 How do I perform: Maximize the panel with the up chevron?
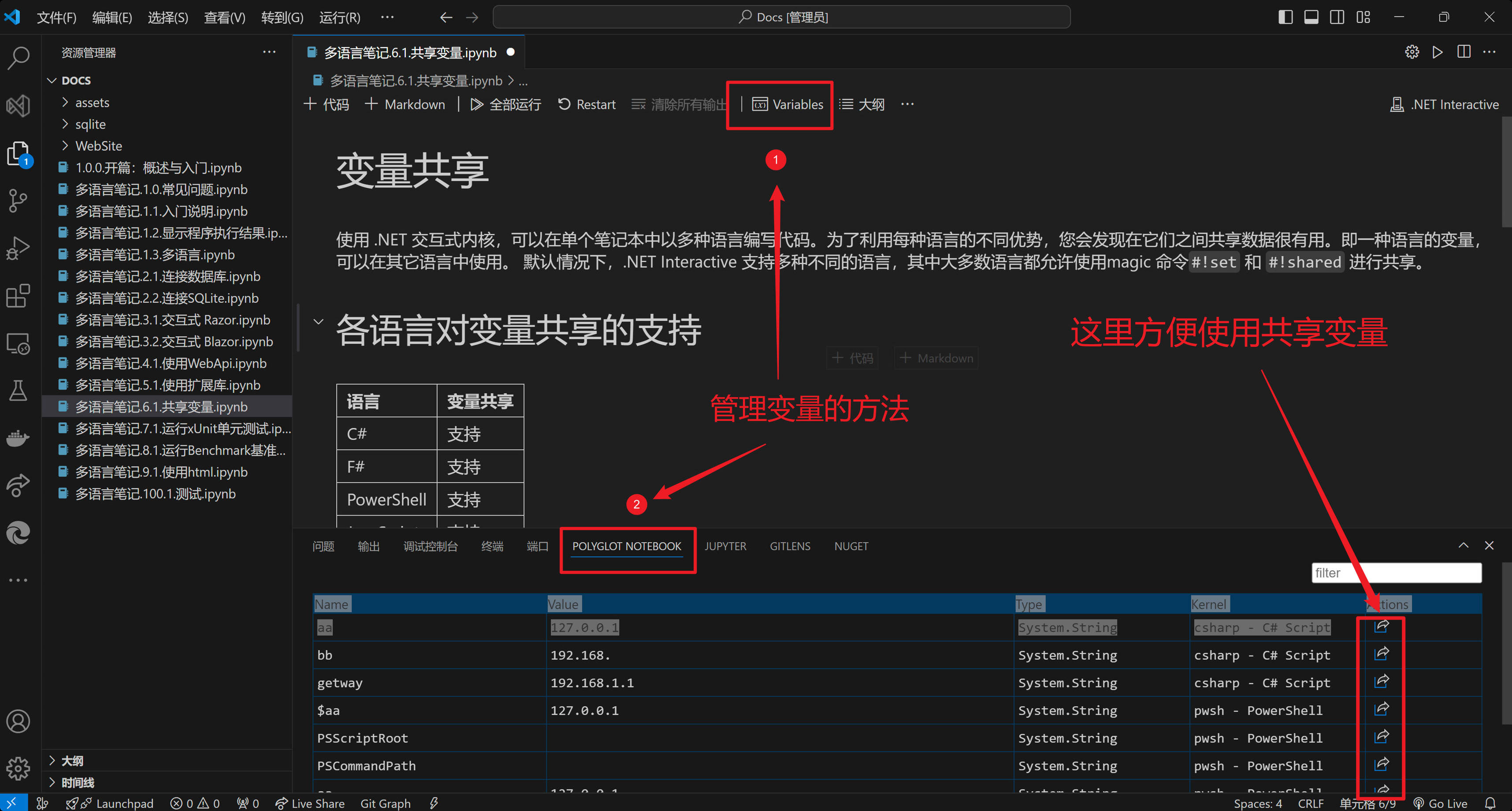pyautogui.click(x=1463, y=546)
